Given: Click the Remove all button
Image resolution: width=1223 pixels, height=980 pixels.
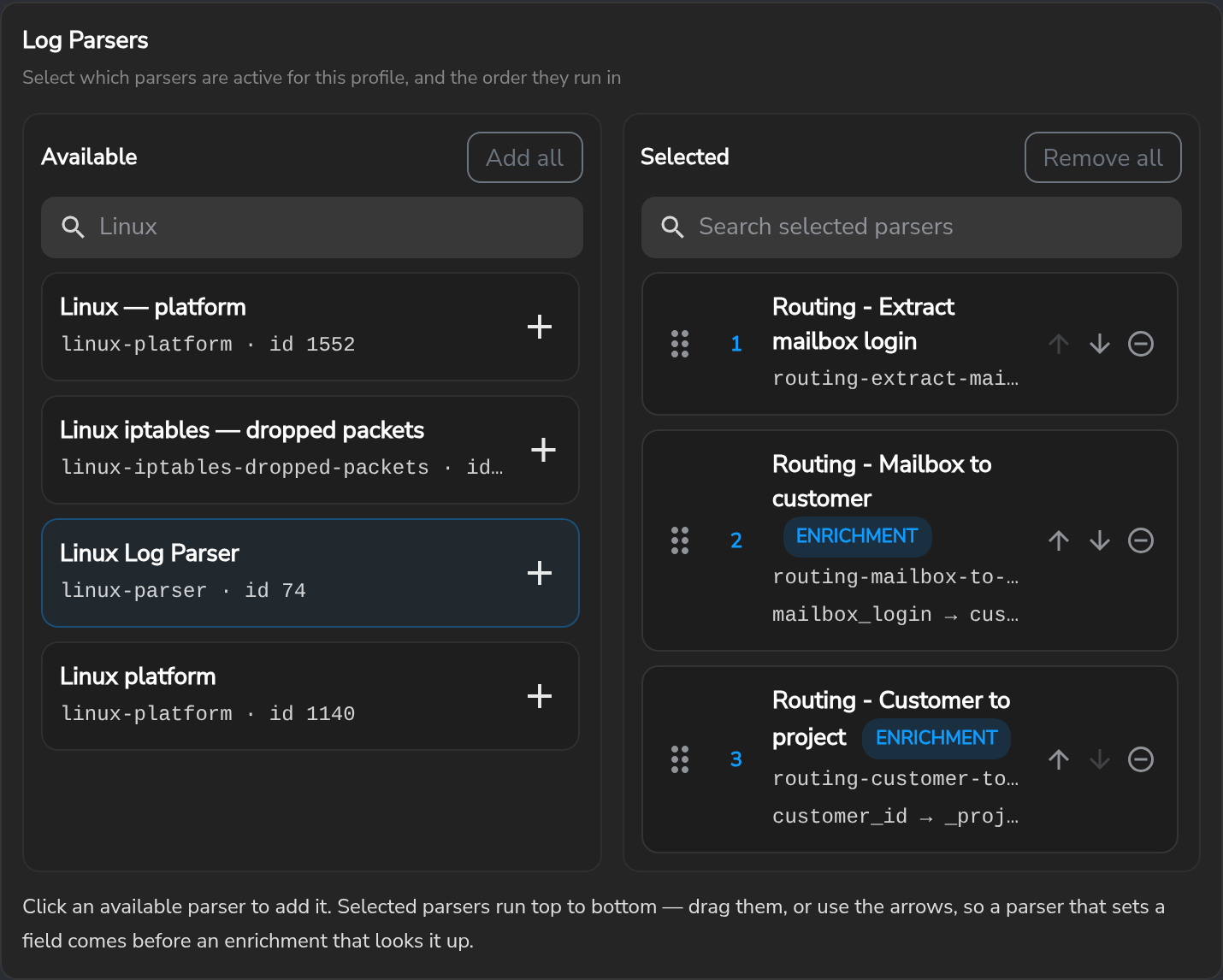Looking at the screenshot, I should pos(1103,157).
